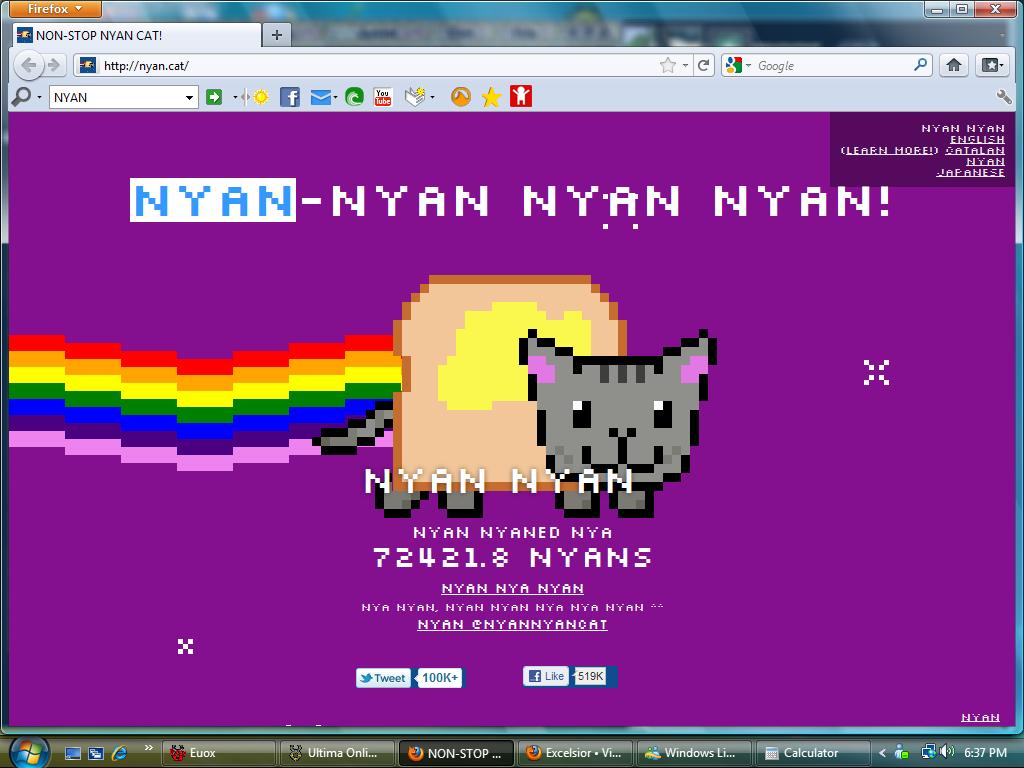Click the ENGLISH language link
Viewport: 1024px width, 768px height.
[x=977, y=139]
